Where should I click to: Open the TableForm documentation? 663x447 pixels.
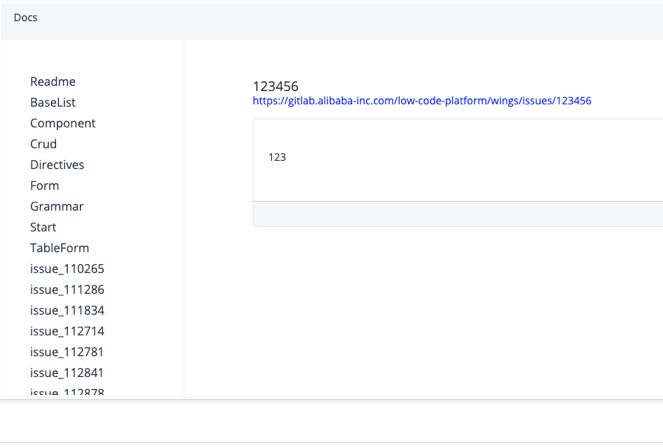pyautogui.click(x=60, y=248)
